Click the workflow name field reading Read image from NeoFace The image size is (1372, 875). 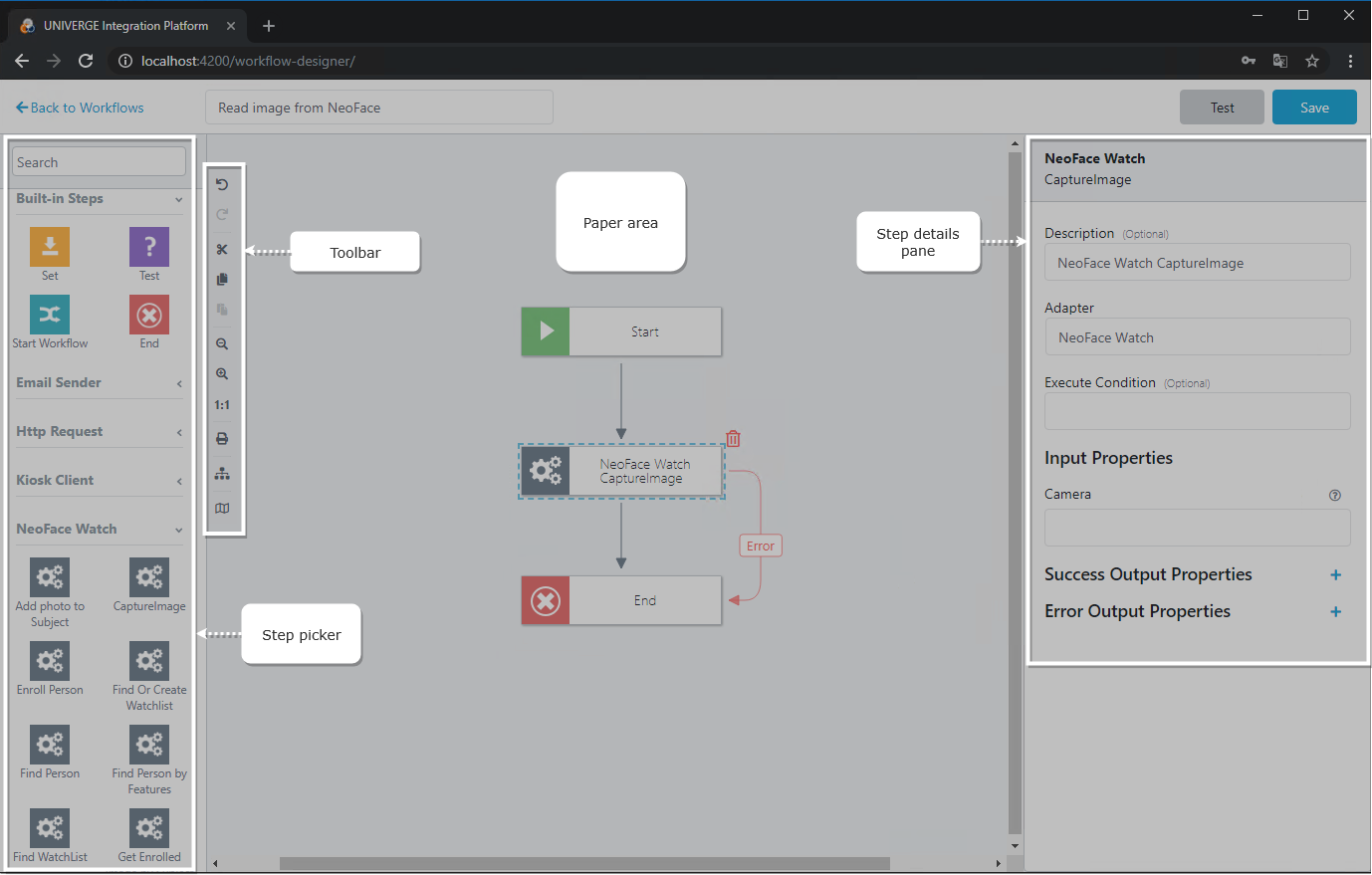(378, 107)
